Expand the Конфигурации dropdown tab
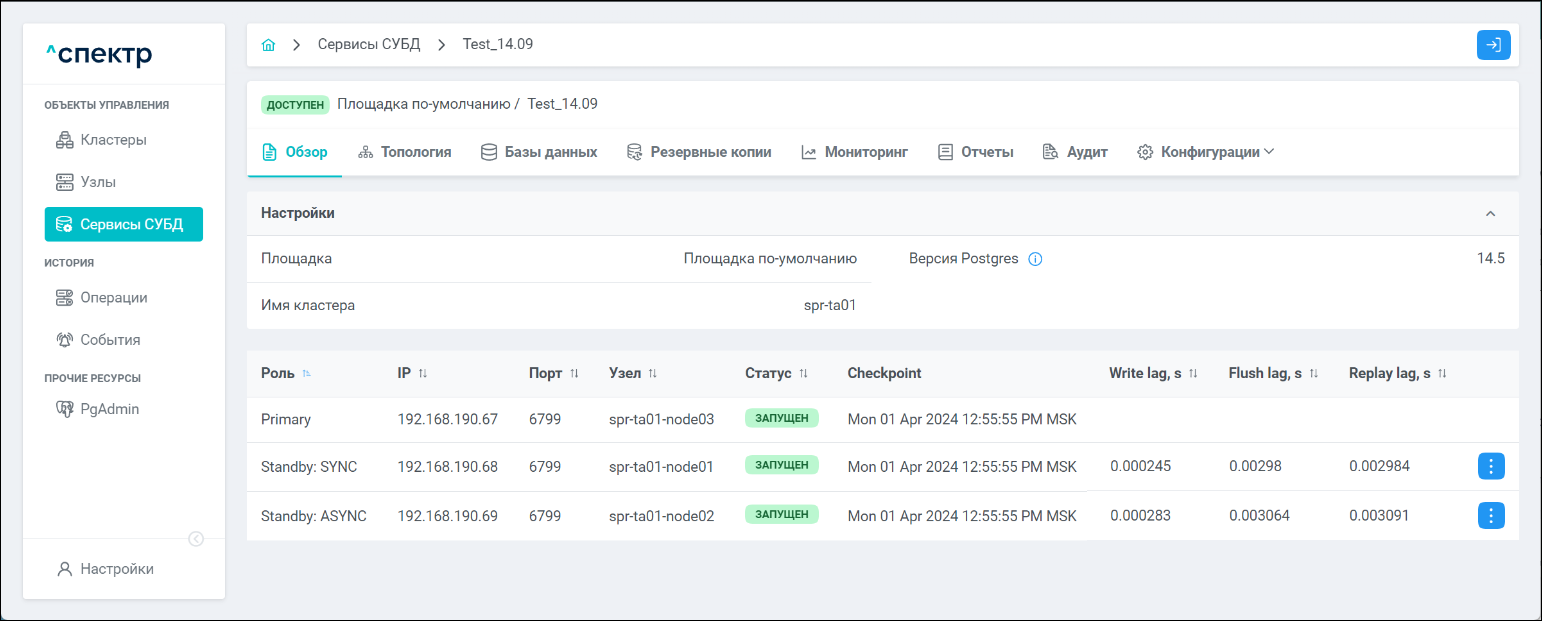The width and height of the screenshot is (1543, 622). [1206, 152]
